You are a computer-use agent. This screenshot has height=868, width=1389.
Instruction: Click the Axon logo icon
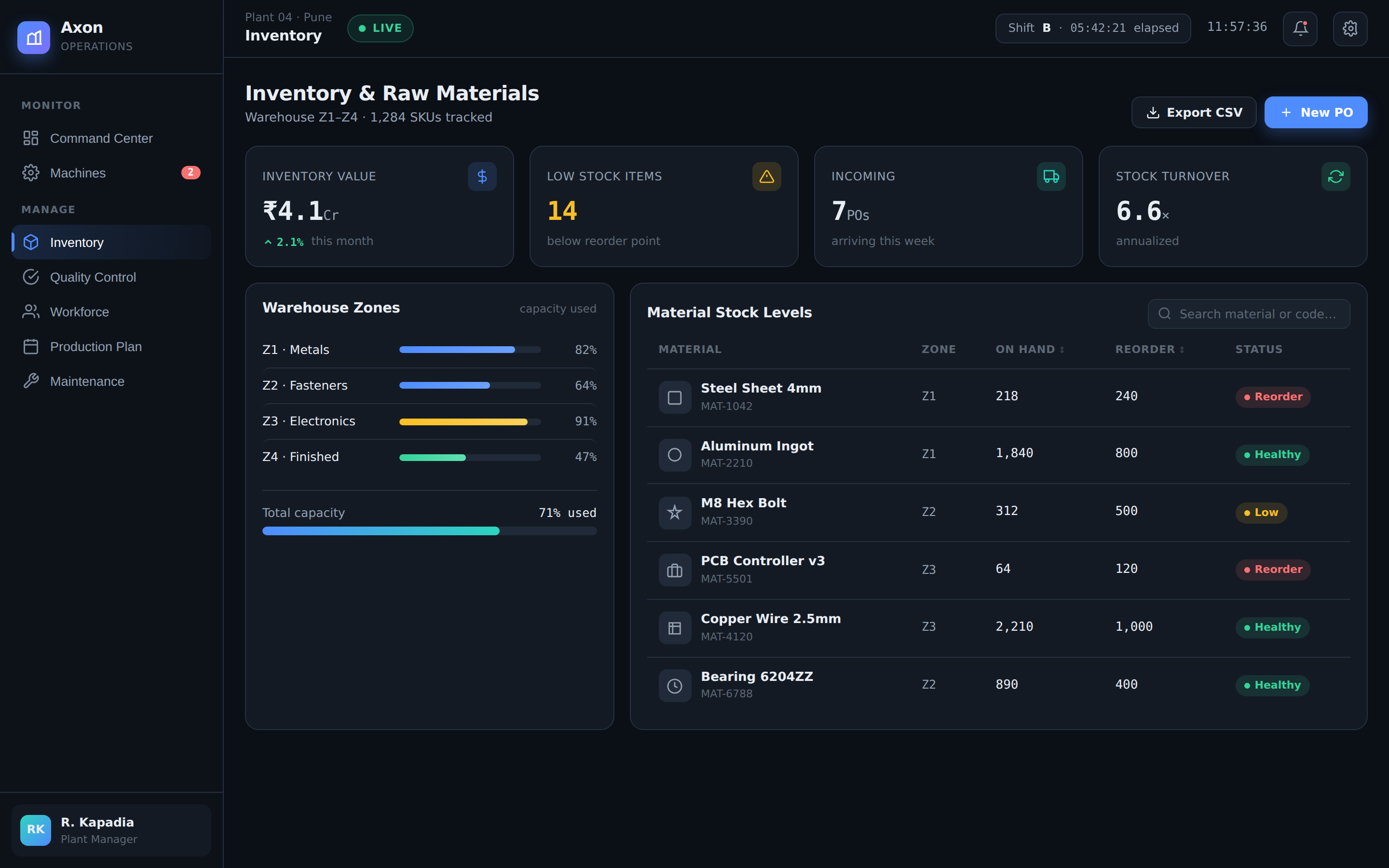pos(34,37)
